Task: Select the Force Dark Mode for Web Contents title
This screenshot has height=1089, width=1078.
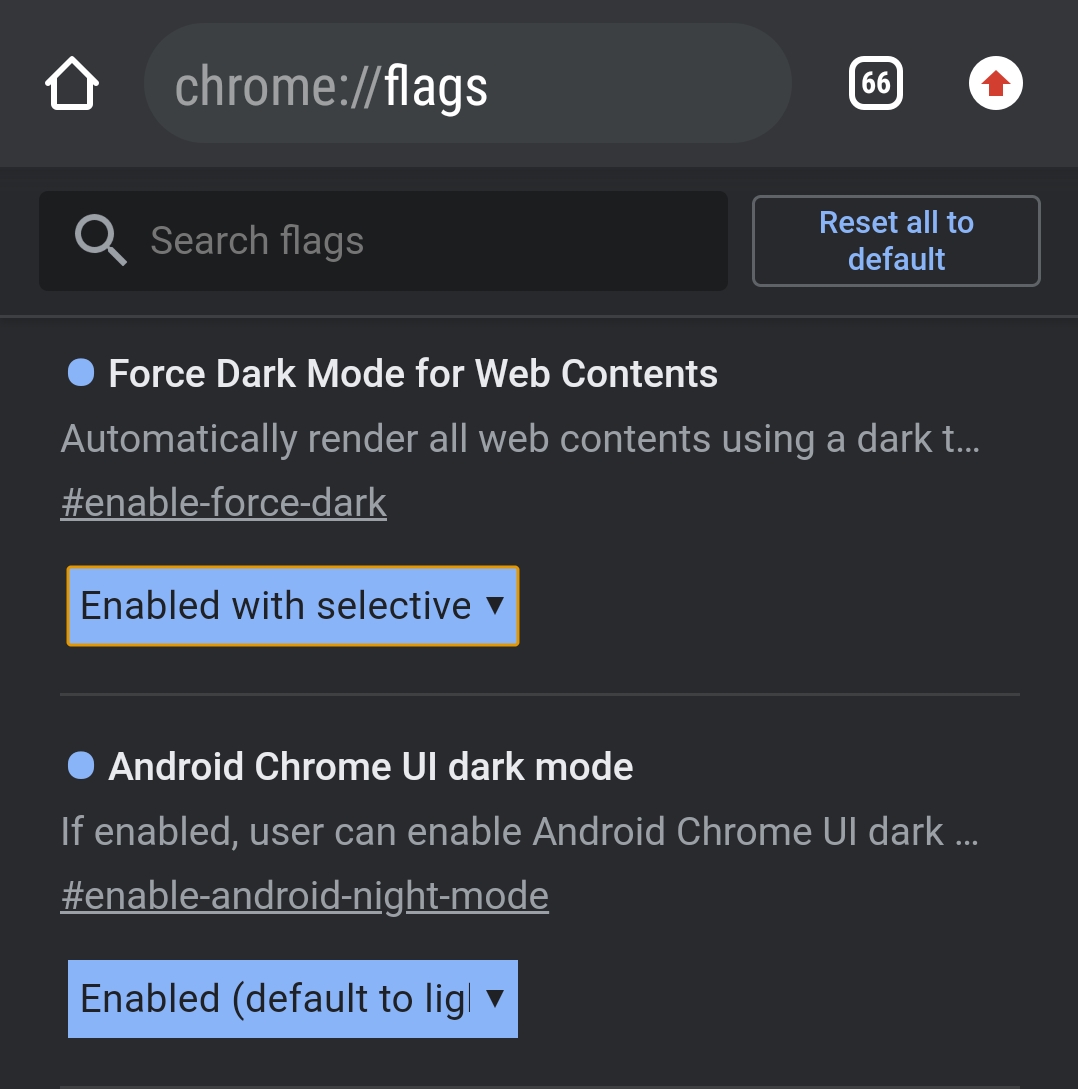Action: pos(413,374)
